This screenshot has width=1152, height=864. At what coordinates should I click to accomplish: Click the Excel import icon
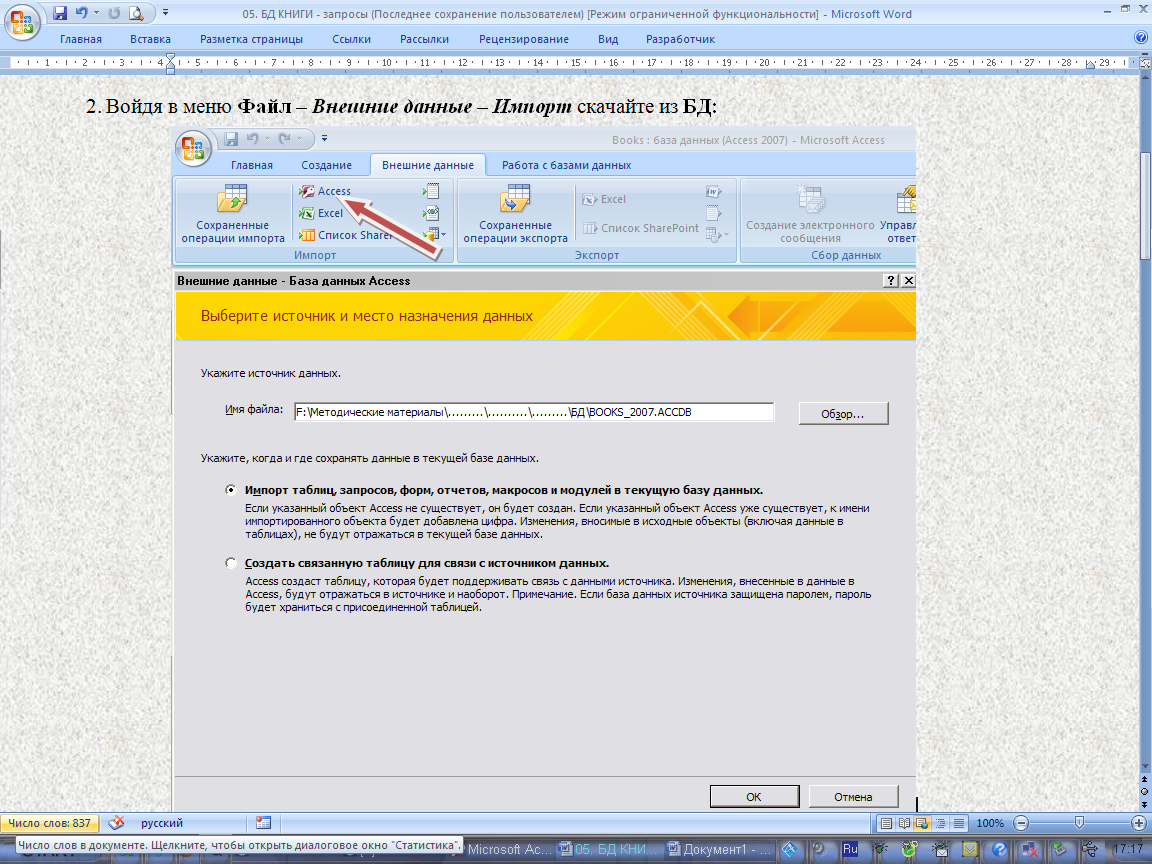pyautogui.click(x=307, y=213)
